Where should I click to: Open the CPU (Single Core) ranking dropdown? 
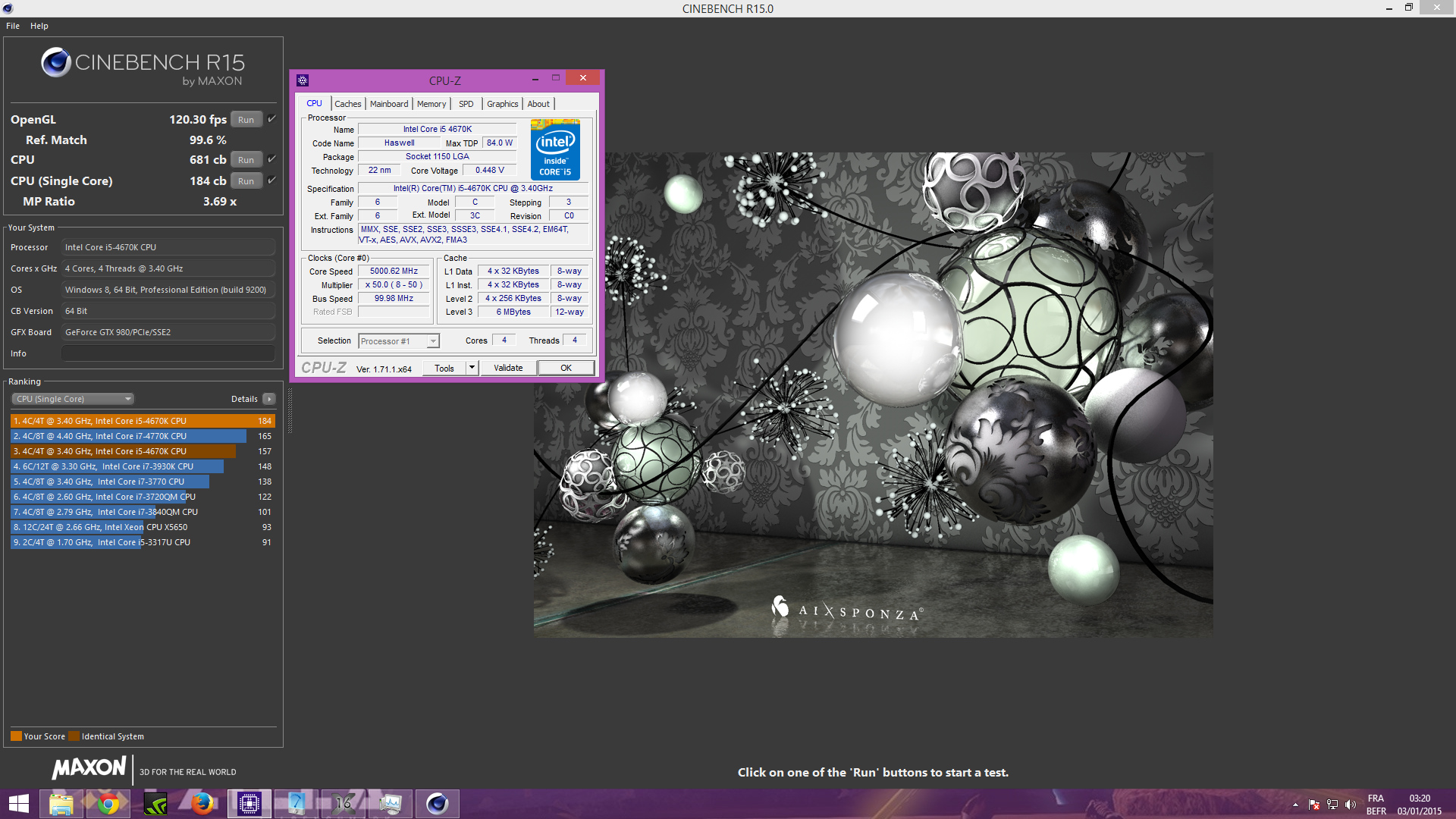72,399
